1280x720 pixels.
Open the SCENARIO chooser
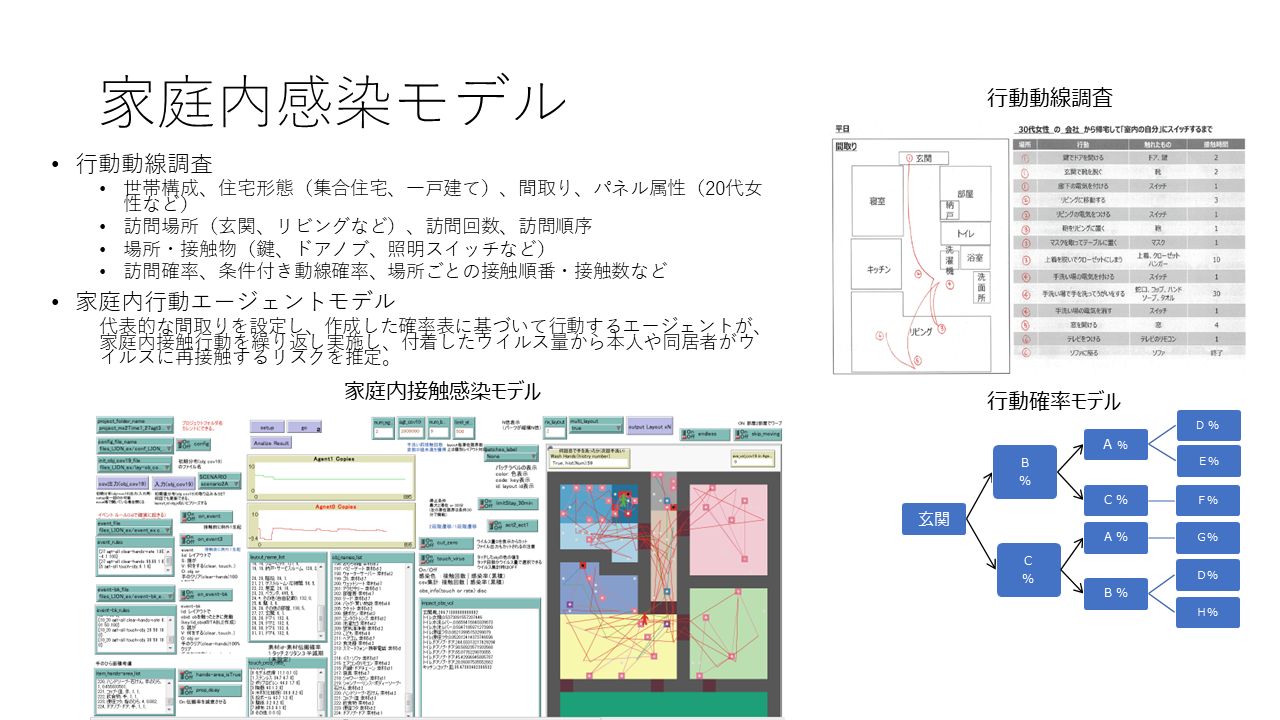pos(220,481)
